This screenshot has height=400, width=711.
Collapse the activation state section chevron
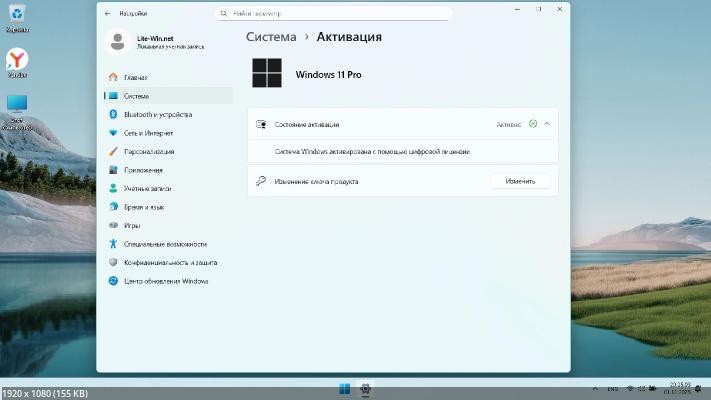[547, 124]
